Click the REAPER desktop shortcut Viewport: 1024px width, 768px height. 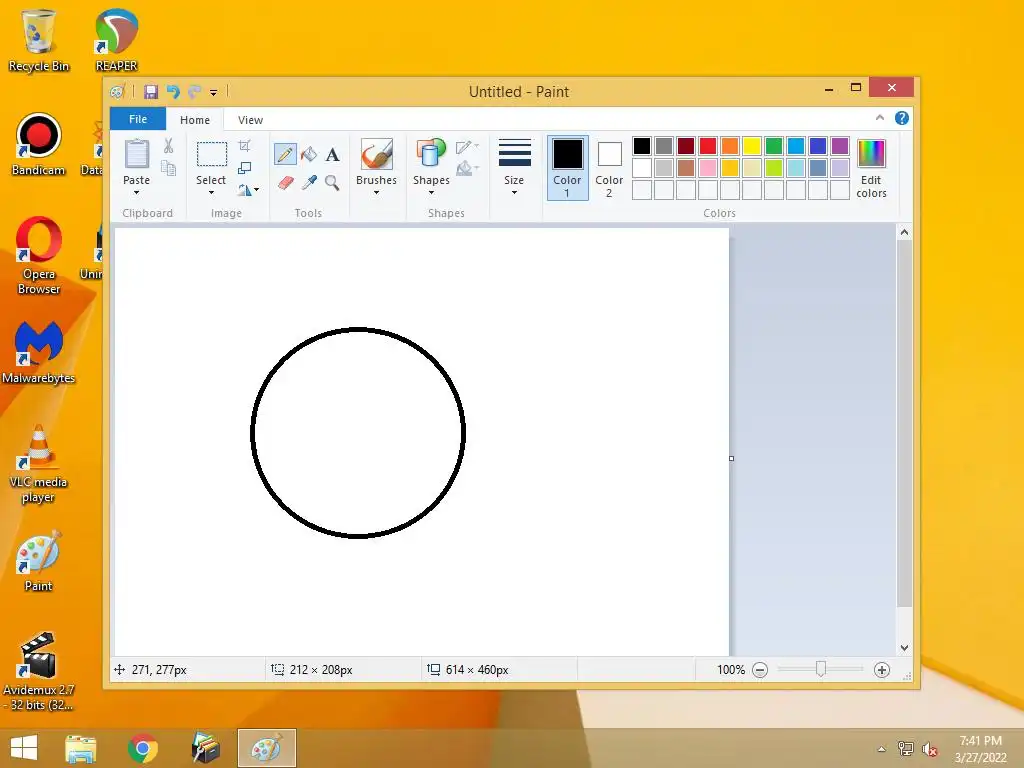tap(116, 40)
